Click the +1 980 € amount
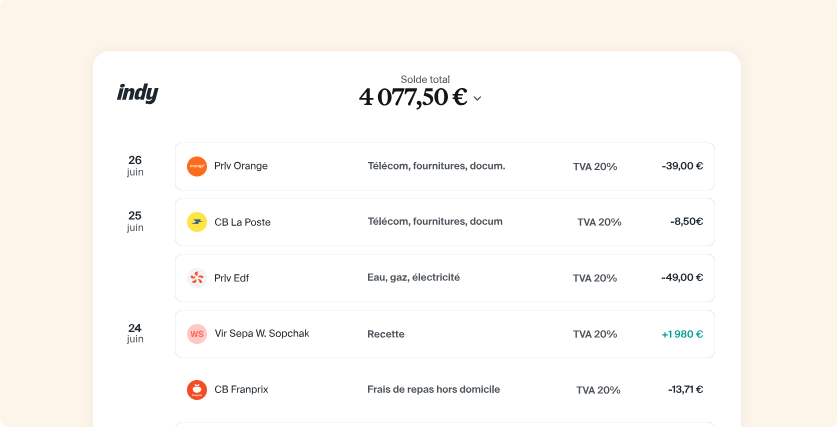This screenshot has height=427, width=837. point(682,334)
